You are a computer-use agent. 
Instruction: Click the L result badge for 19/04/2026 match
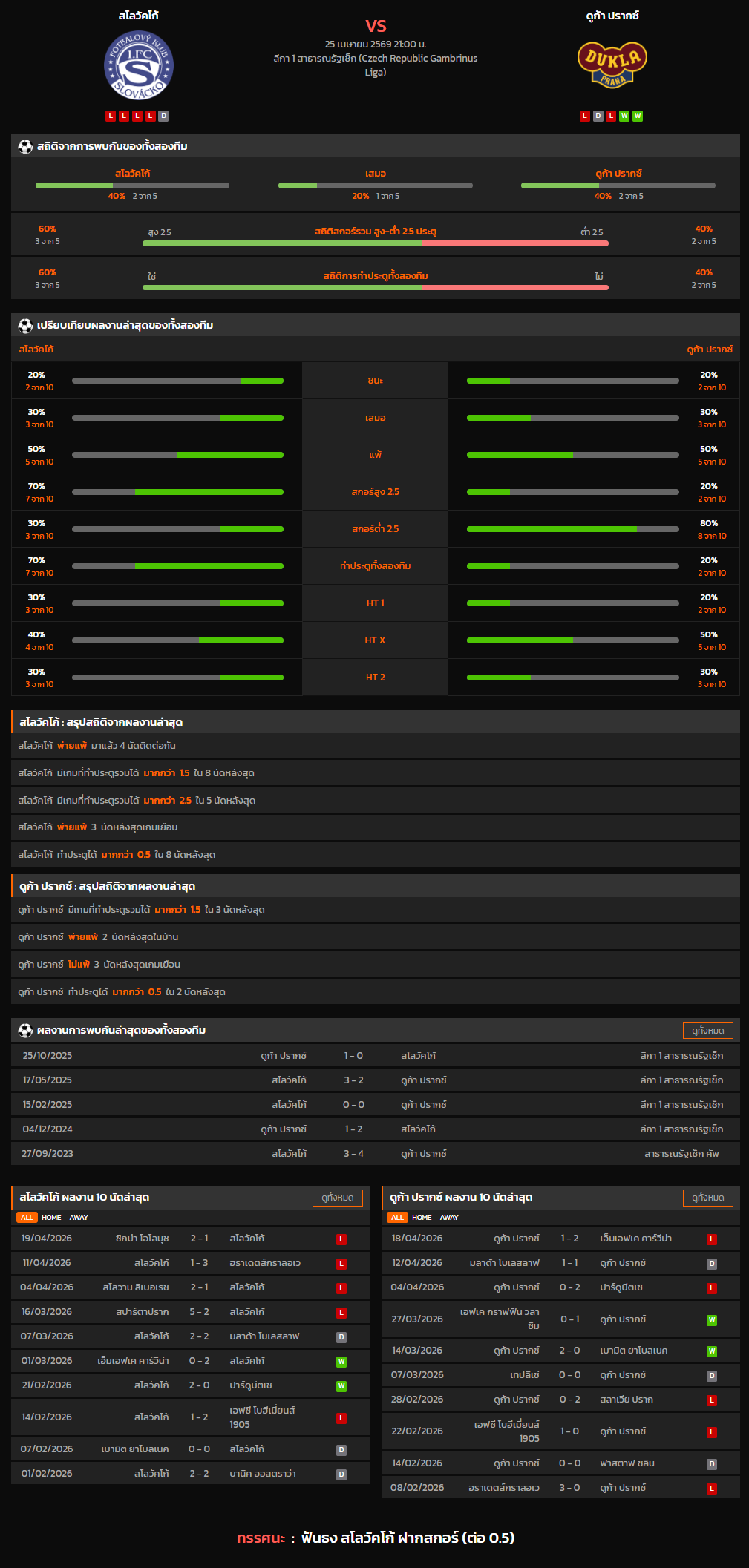click(x=341, y=1239)
